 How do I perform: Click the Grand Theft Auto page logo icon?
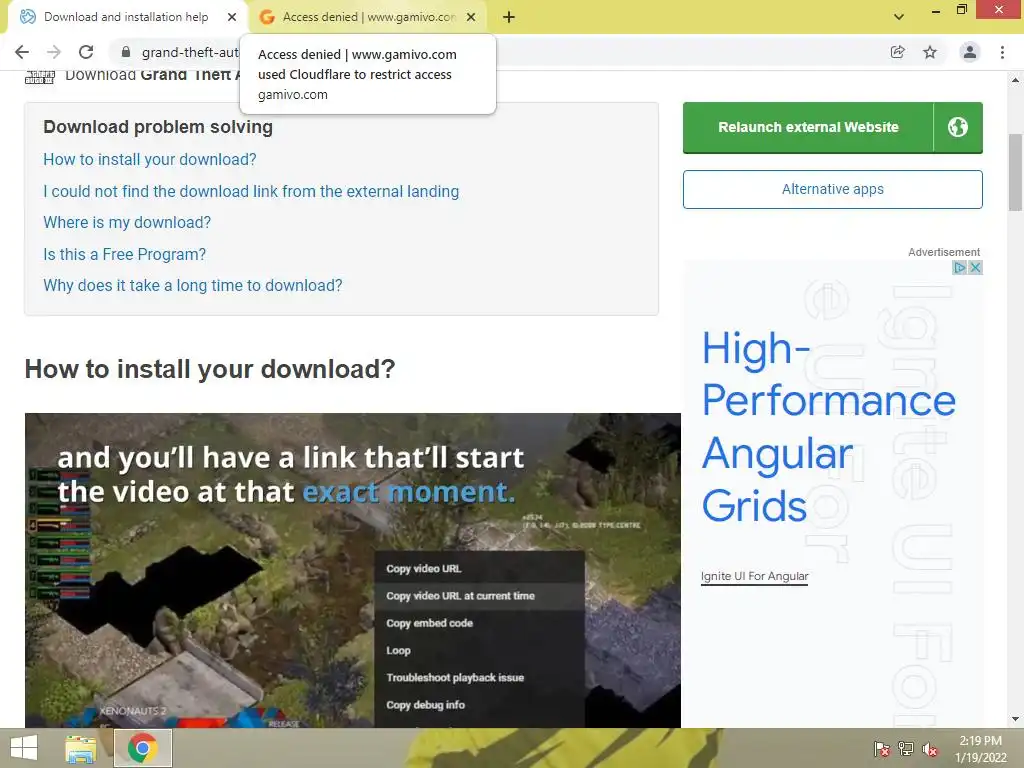[40, 77]
